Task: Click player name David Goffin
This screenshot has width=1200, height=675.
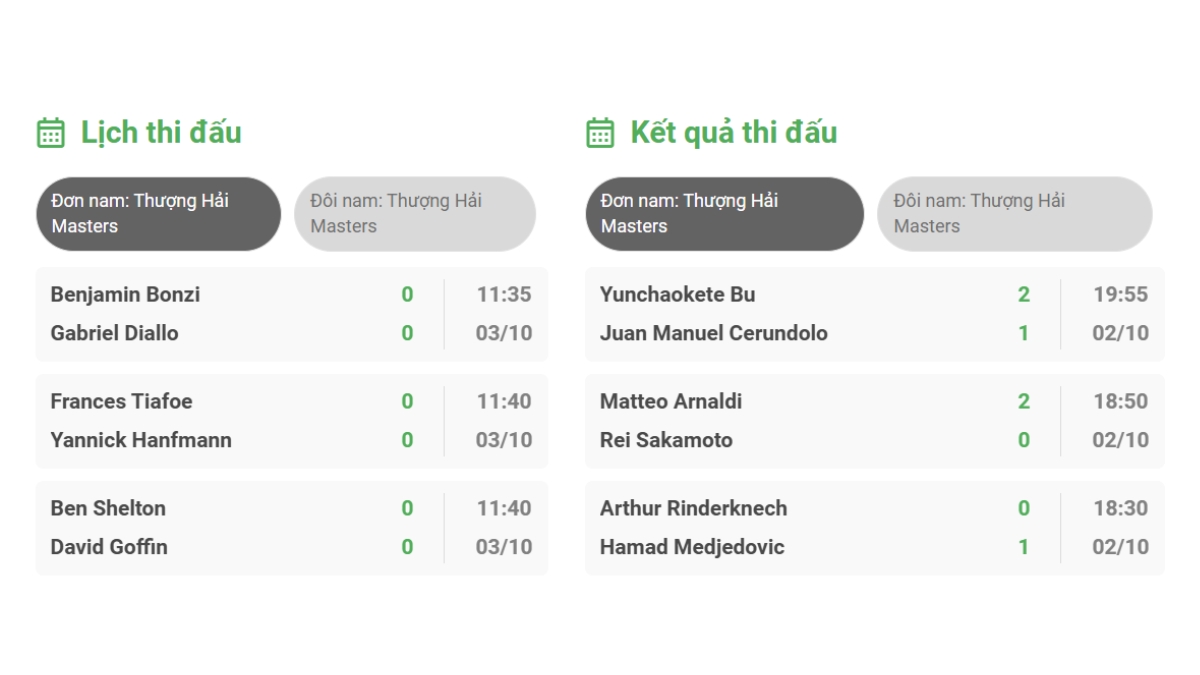Action: [109, 547]
